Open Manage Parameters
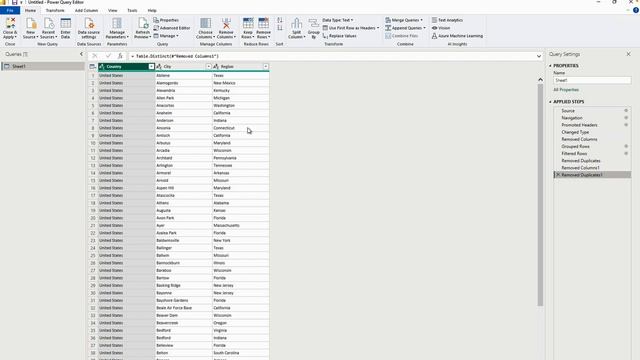Image resolution: width=640 pixels, height=360 pixels. tap(117, 29)
